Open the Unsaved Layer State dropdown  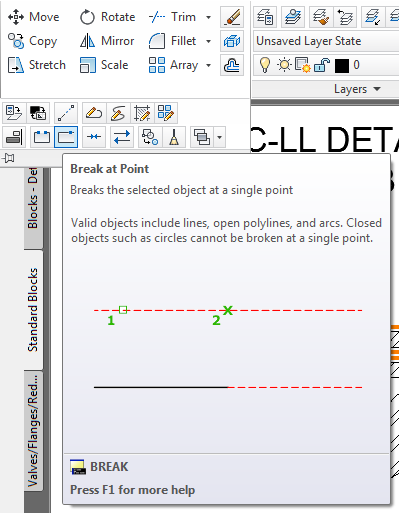click(x=326, y=41)
